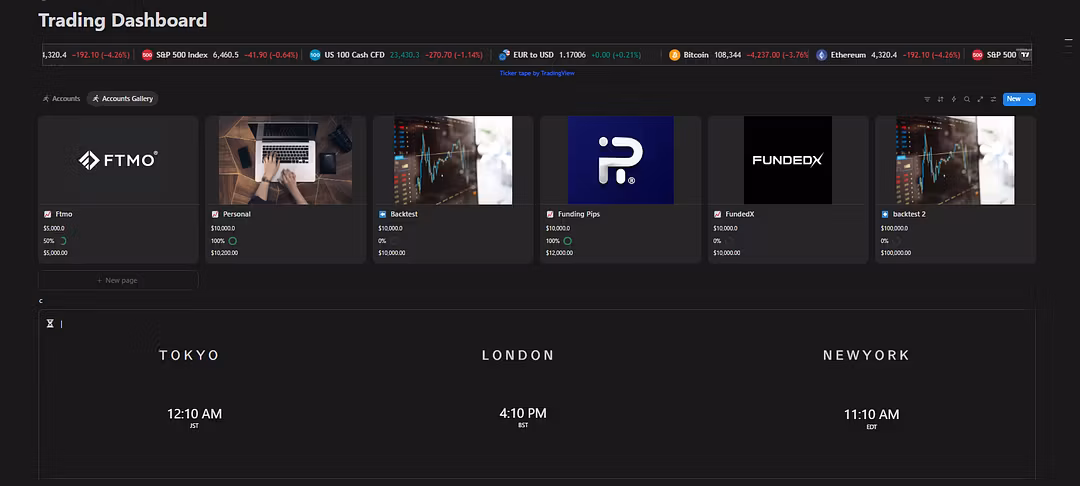Click the hourglass icon above the clocks
1080x486 pixels.
coord(50,324)
